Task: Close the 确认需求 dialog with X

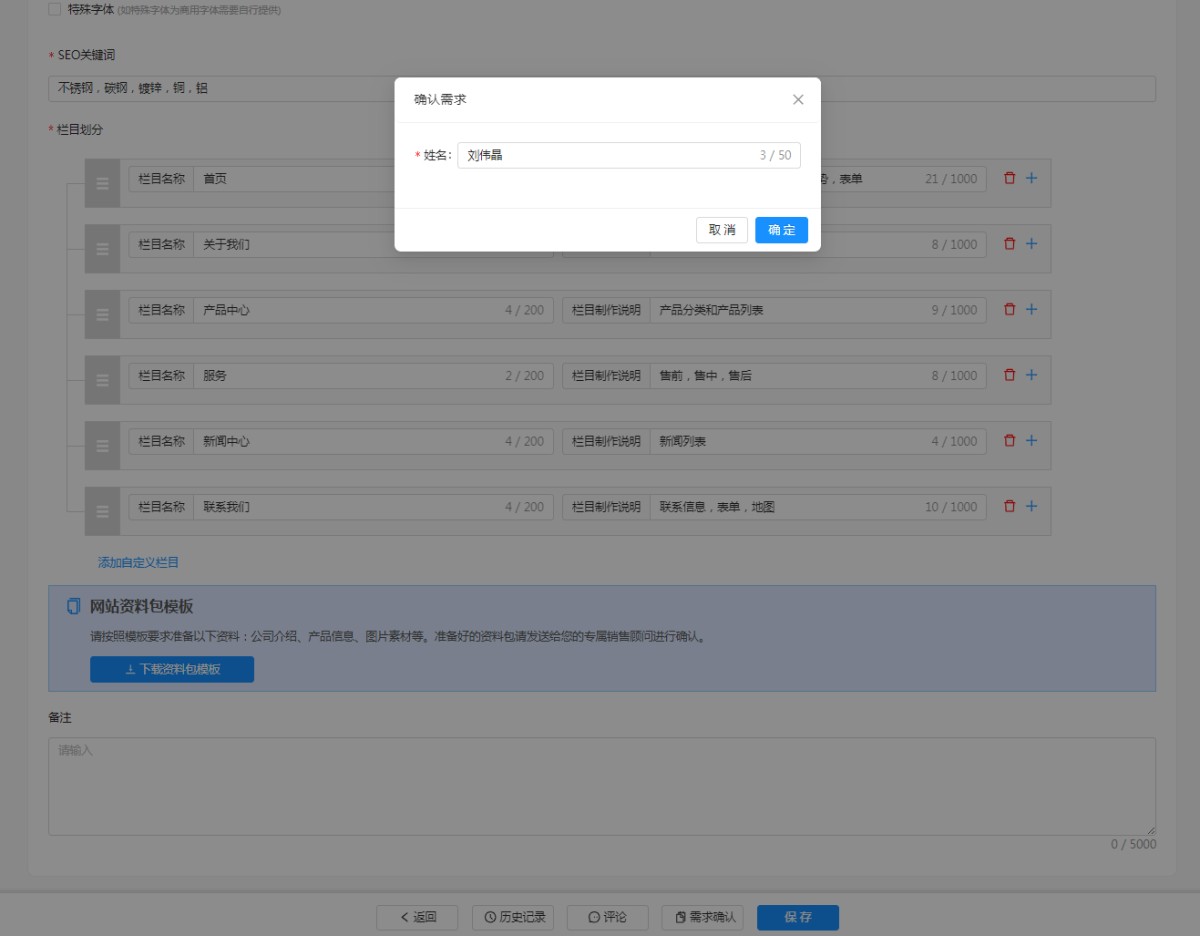Action: (x=798, y=100)
